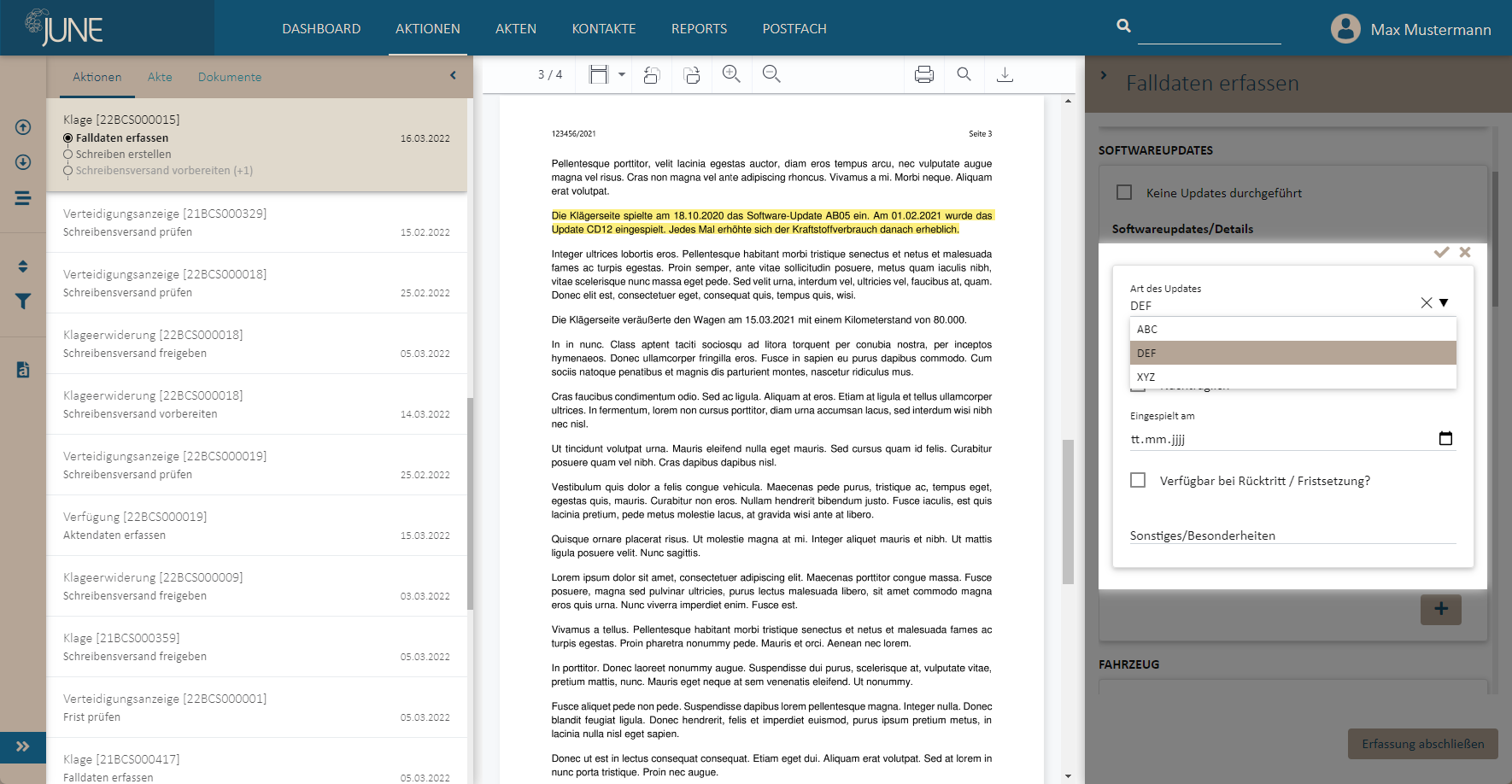Search within the document viewer

[x=964, y=74]
